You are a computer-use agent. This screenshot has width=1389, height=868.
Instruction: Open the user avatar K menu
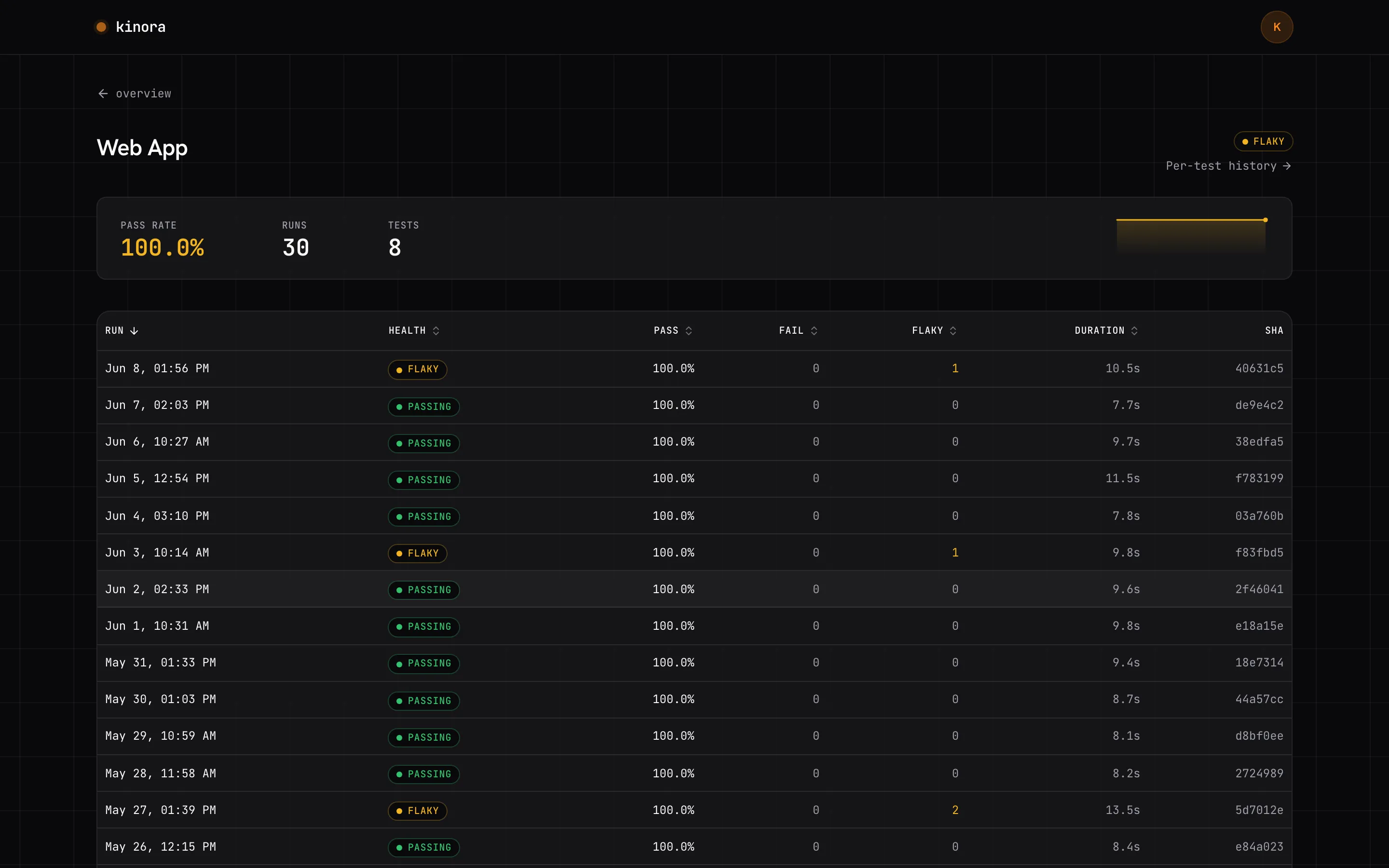click(x=1277, y=27)
